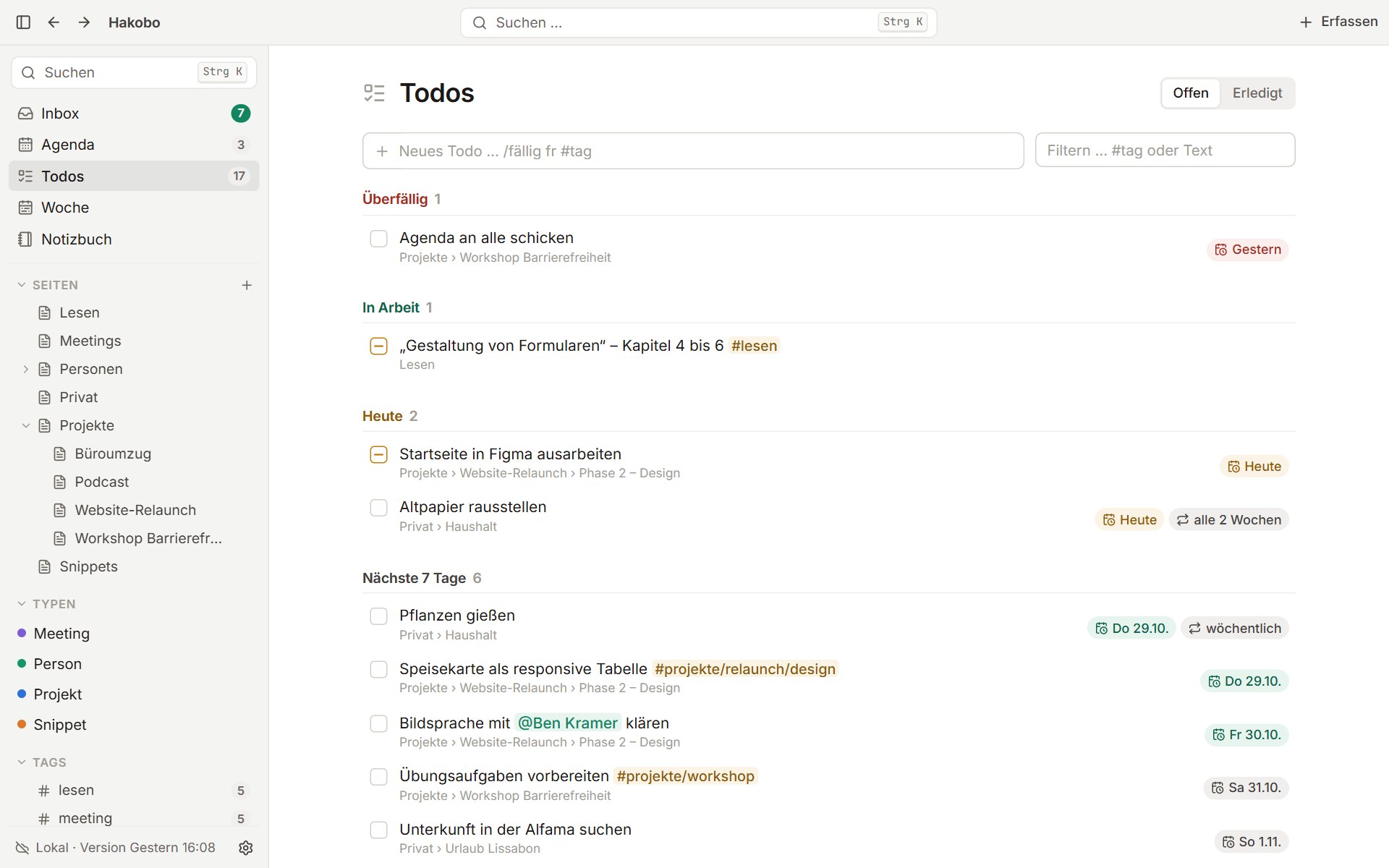Collapse the TYPEN section
1389x868 pixels.
coord(22,604)
